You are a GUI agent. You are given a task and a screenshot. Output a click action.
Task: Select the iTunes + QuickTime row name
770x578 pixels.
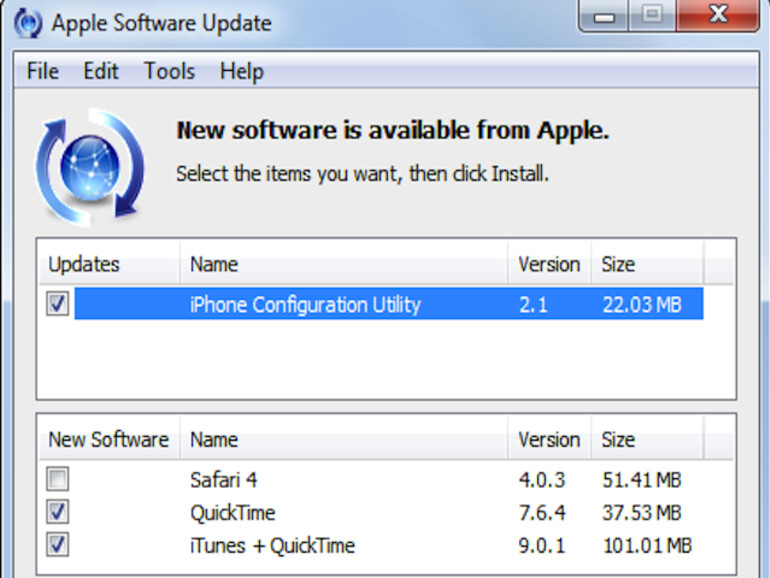tap(273, 546)
